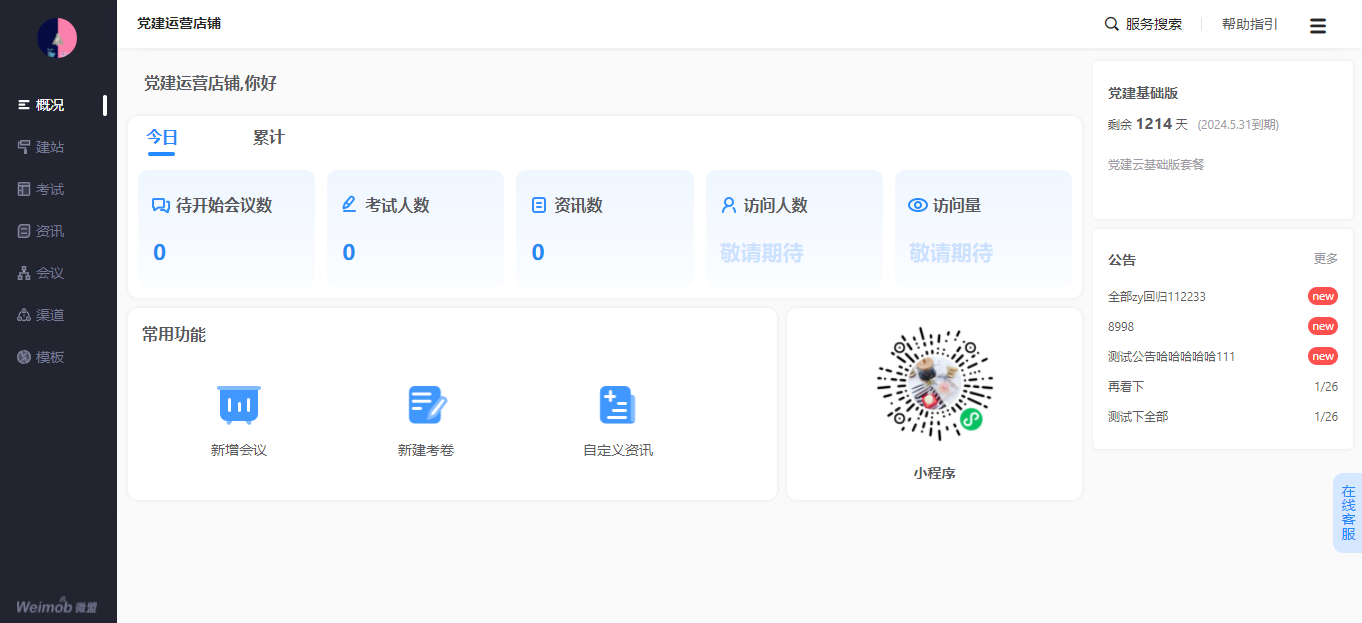Select the 今日 tab
Image resolution: width=1362 pixels, height=623 pixels.
coord(161,138)
